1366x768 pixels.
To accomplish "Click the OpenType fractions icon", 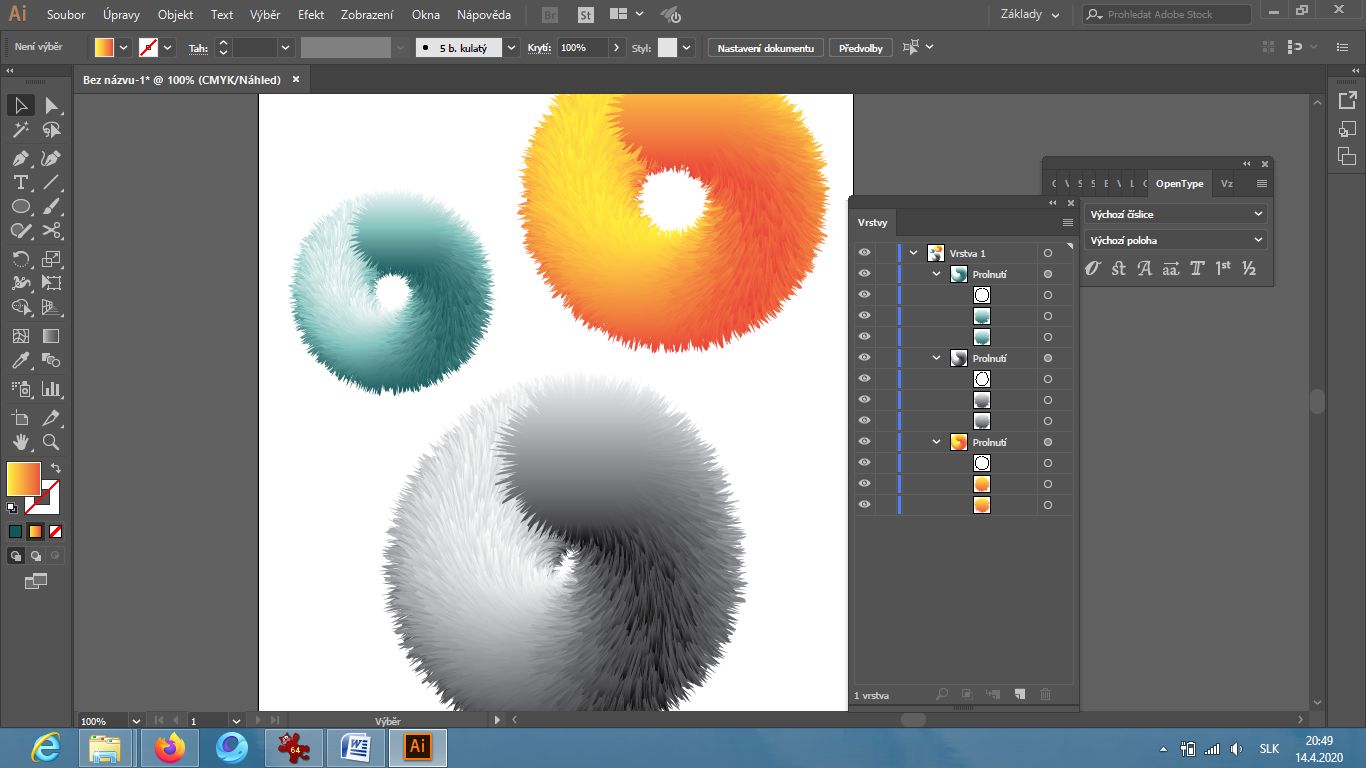I will [1249, 268].
